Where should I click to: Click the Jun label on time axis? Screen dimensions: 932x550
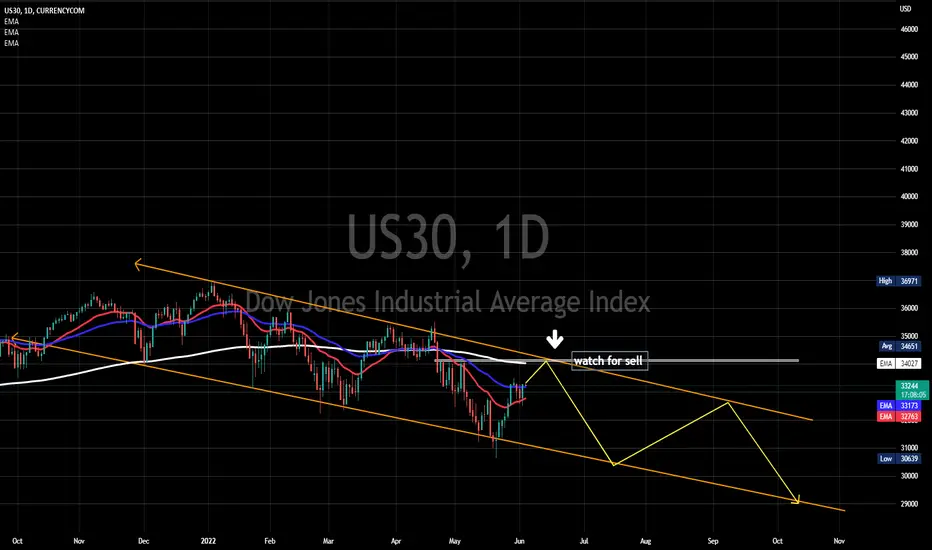(x=519, y=541)
